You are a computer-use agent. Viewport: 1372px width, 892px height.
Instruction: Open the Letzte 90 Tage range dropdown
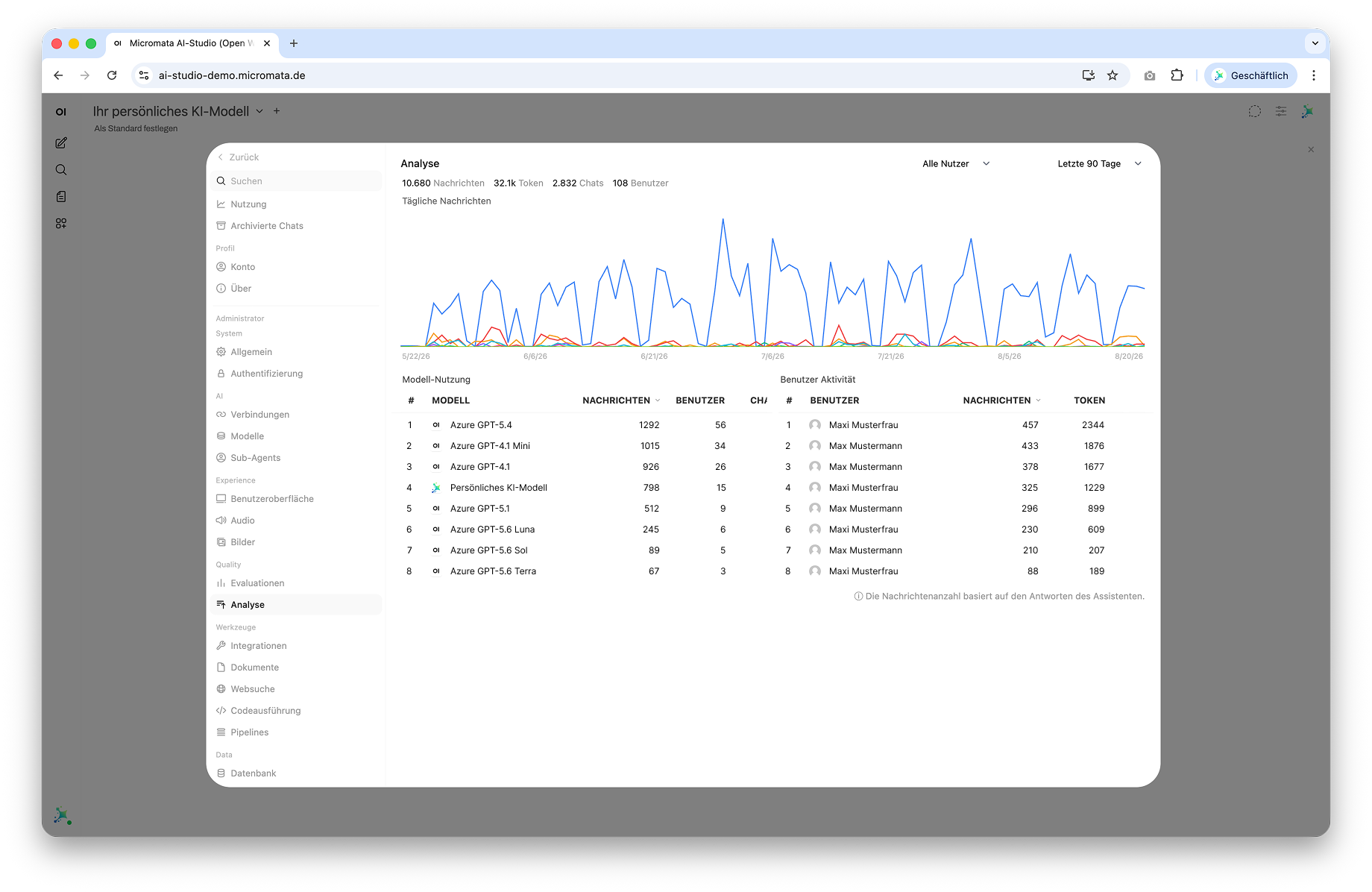(1099, 163)
